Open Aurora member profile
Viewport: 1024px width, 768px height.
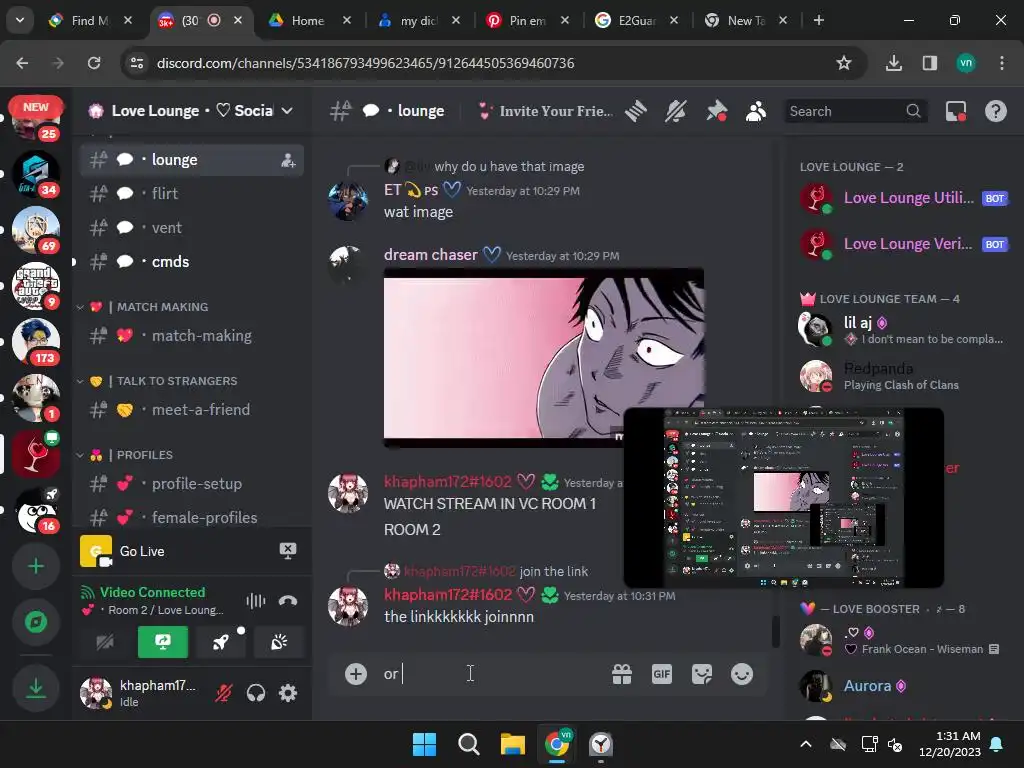coord(904,686)
